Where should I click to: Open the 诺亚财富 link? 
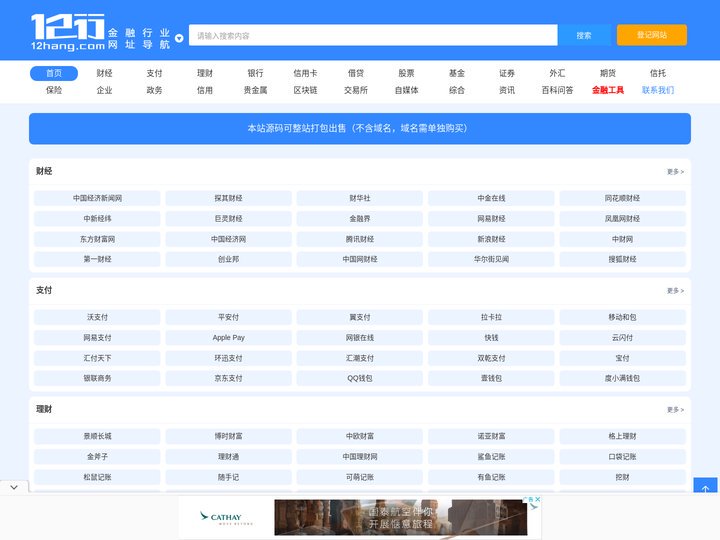click(491, 436)
